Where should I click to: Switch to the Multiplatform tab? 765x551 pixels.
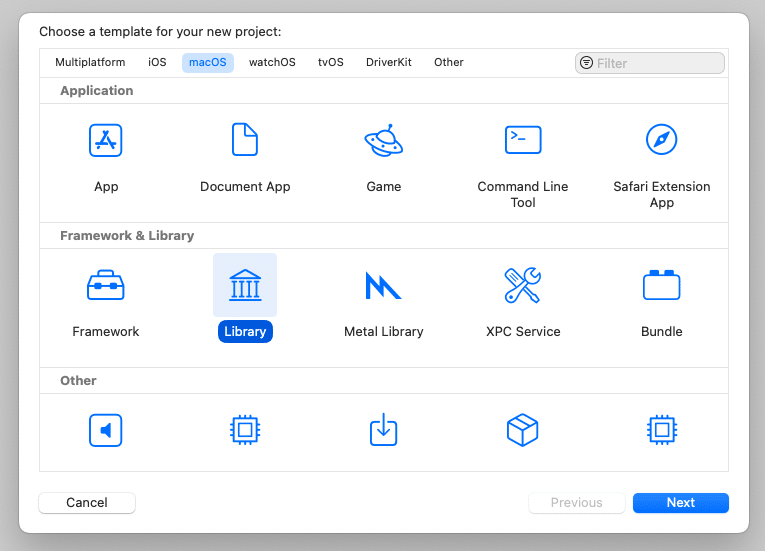pos(90,62)
